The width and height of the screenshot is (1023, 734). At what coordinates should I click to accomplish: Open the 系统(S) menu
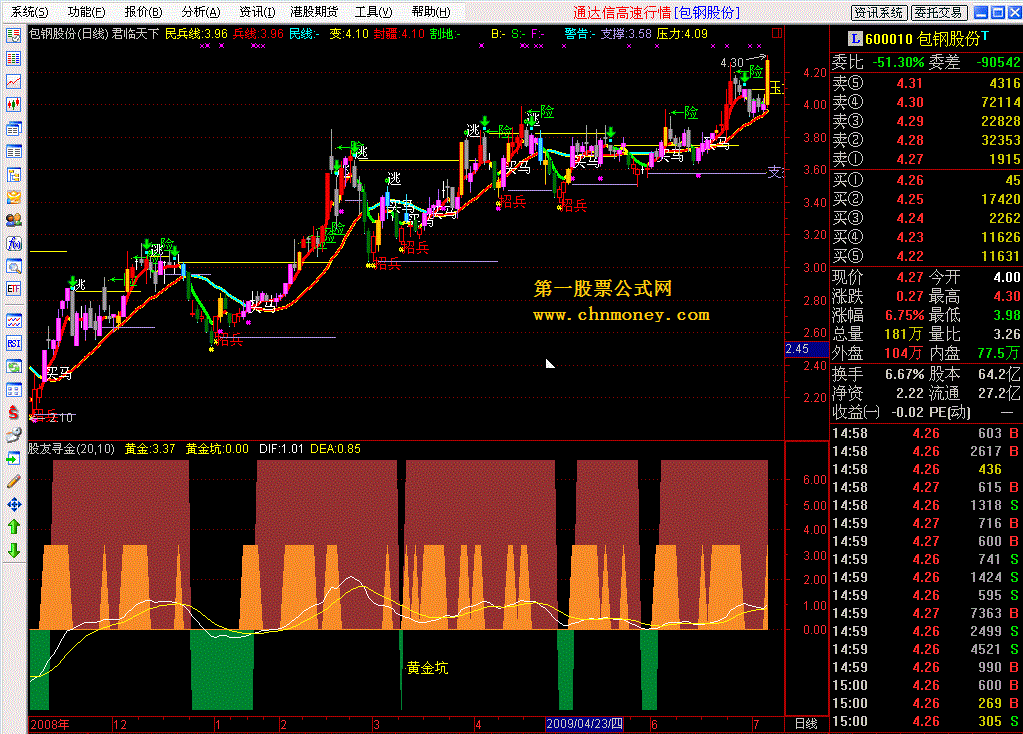click(29, 12)
